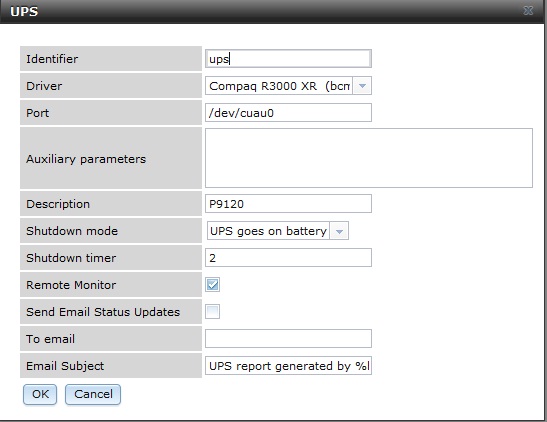
Task: Click inside the Auxiliary parameters text area
Action: pyautogui.click(x=369, y=158)
